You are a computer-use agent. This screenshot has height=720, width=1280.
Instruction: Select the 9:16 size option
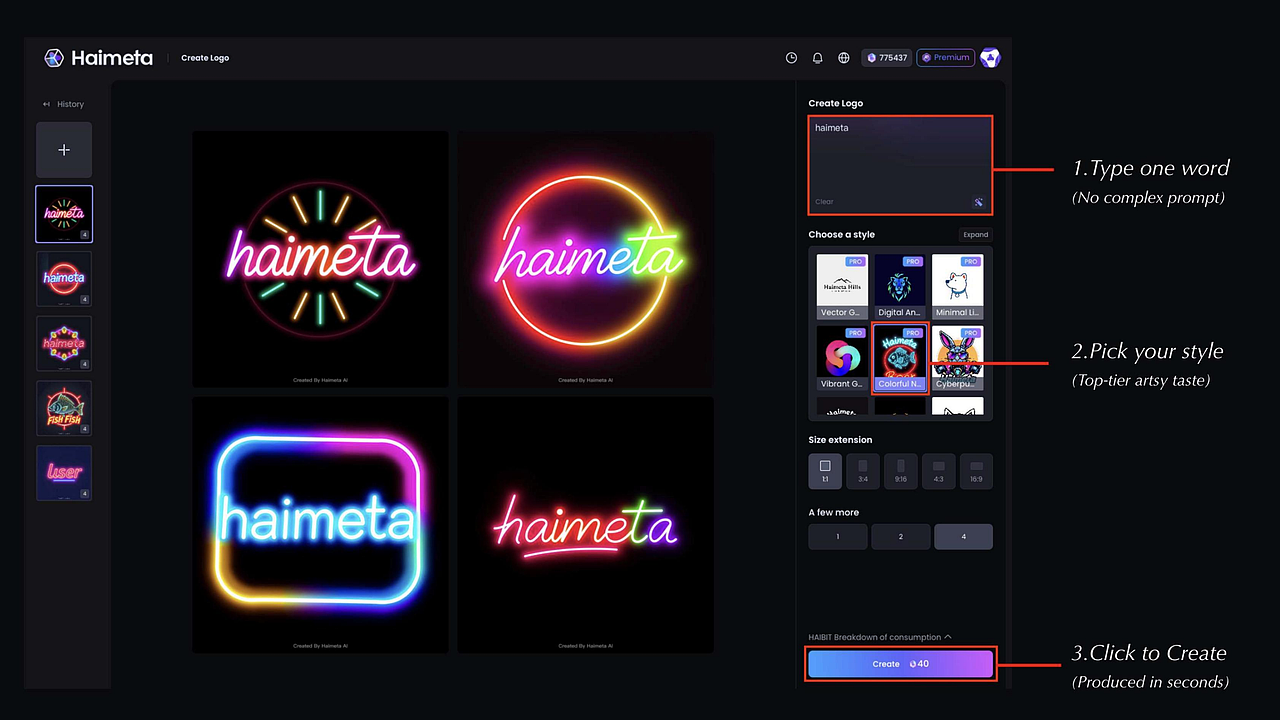point(901,471)
